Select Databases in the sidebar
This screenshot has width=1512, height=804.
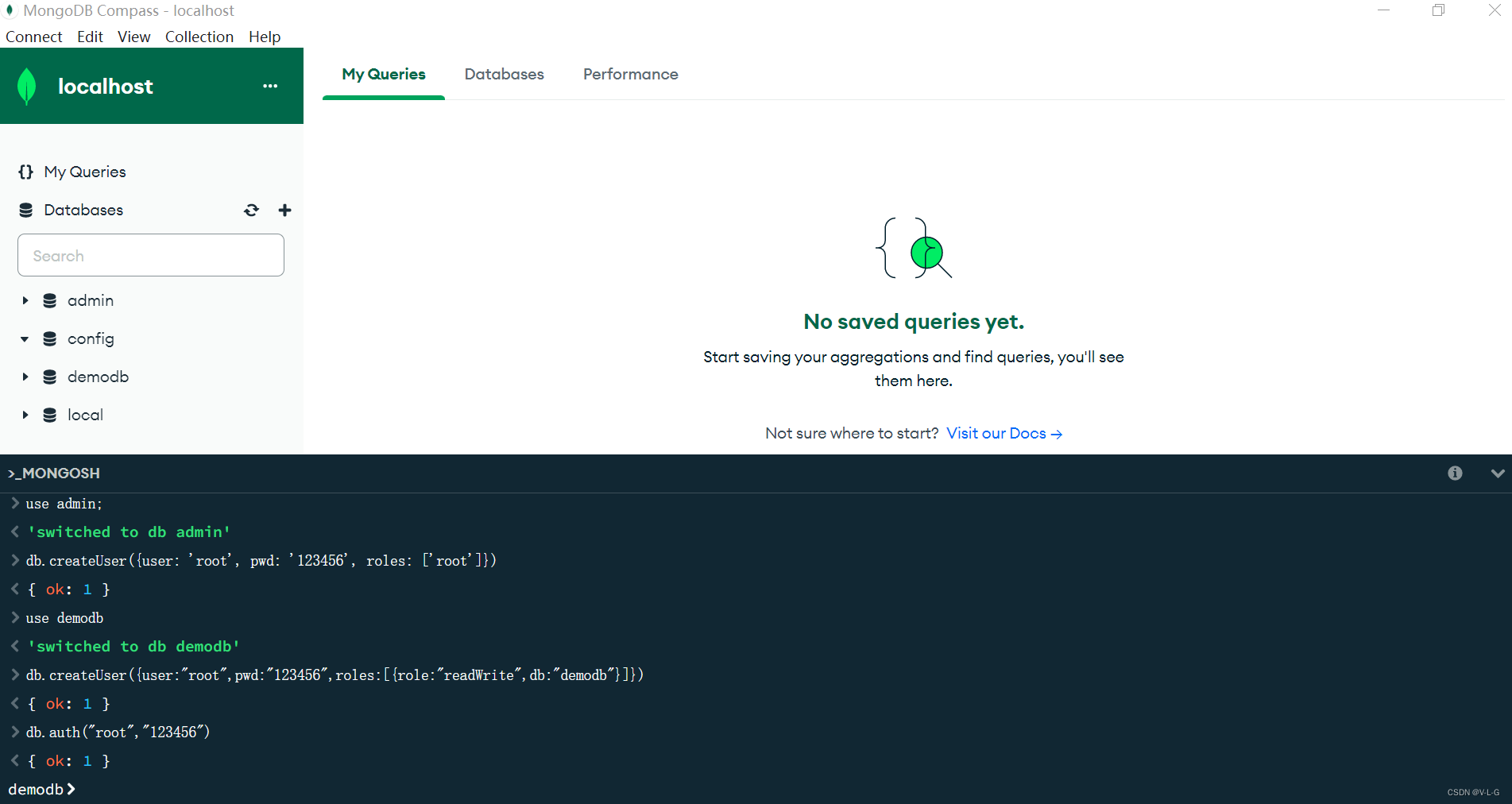[x=83, y=210]
